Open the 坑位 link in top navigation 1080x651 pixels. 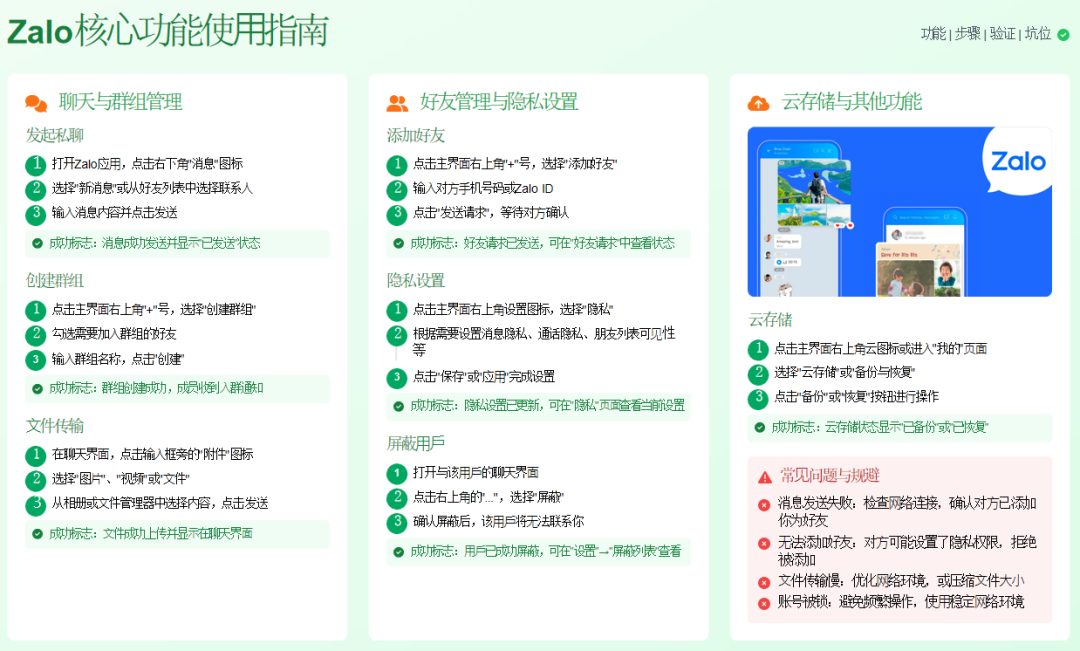coord(1040,32)
